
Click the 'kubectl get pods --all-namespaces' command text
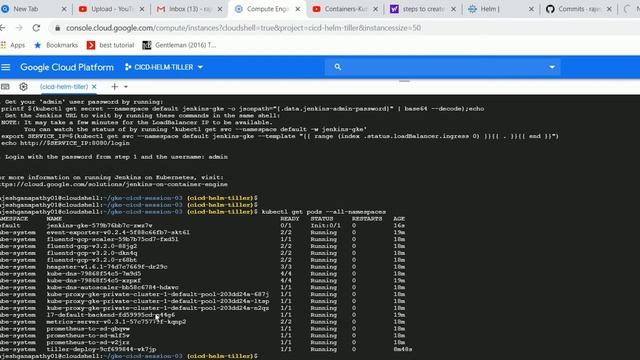pyautogui.click(x=324, y=212)
